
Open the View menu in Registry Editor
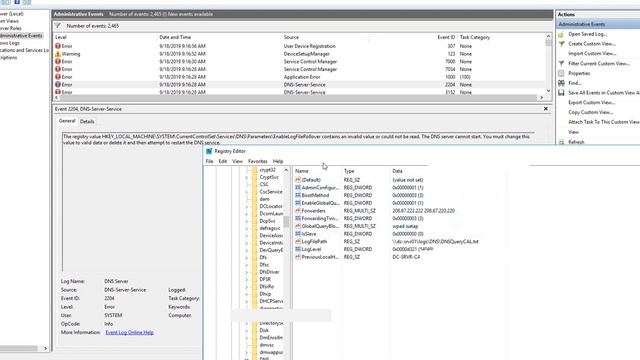tap(237, 161)
